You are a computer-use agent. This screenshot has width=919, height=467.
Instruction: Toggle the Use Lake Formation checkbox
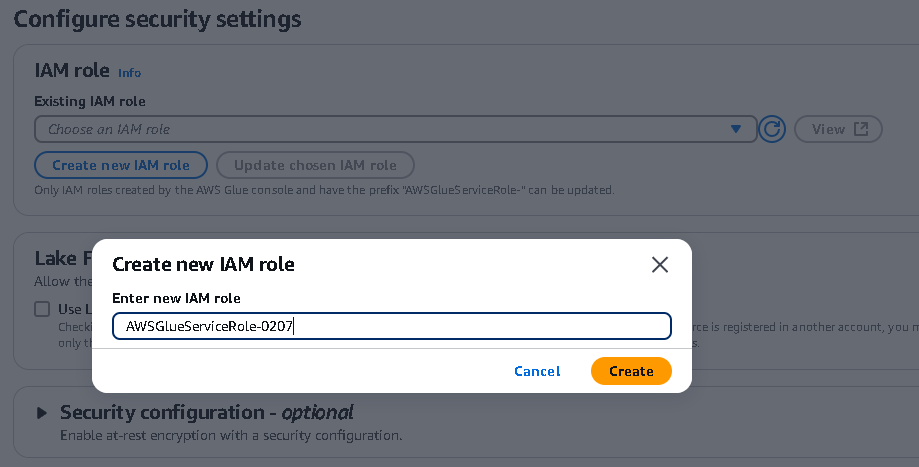[x=42, y=309]
